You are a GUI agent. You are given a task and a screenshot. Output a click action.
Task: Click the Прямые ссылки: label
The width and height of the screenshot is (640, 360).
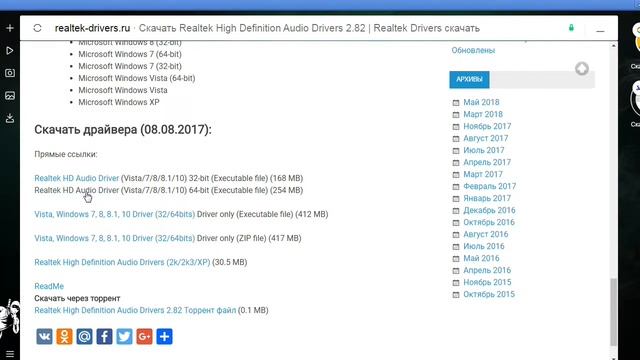tap(66, 154)
